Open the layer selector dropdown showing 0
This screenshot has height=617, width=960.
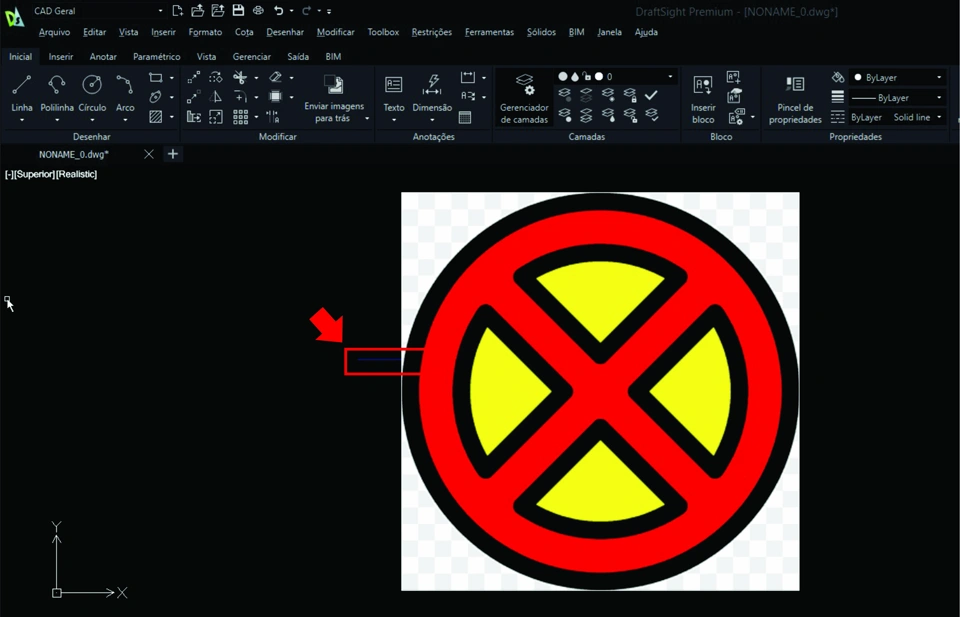tap(615, 77)
